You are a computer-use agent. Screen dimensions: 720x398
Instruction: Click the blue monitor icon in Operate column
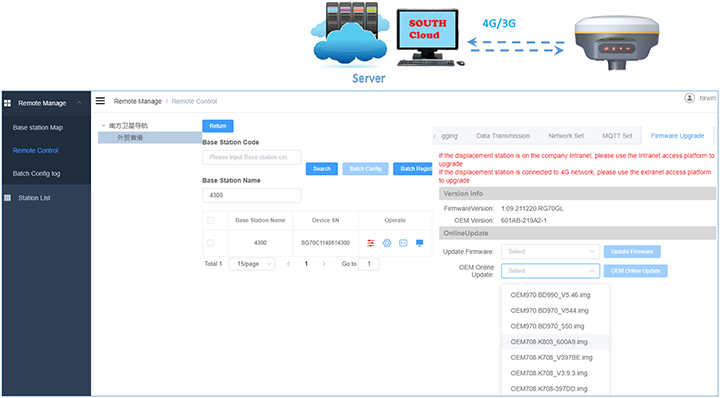[x=419, y=243]
